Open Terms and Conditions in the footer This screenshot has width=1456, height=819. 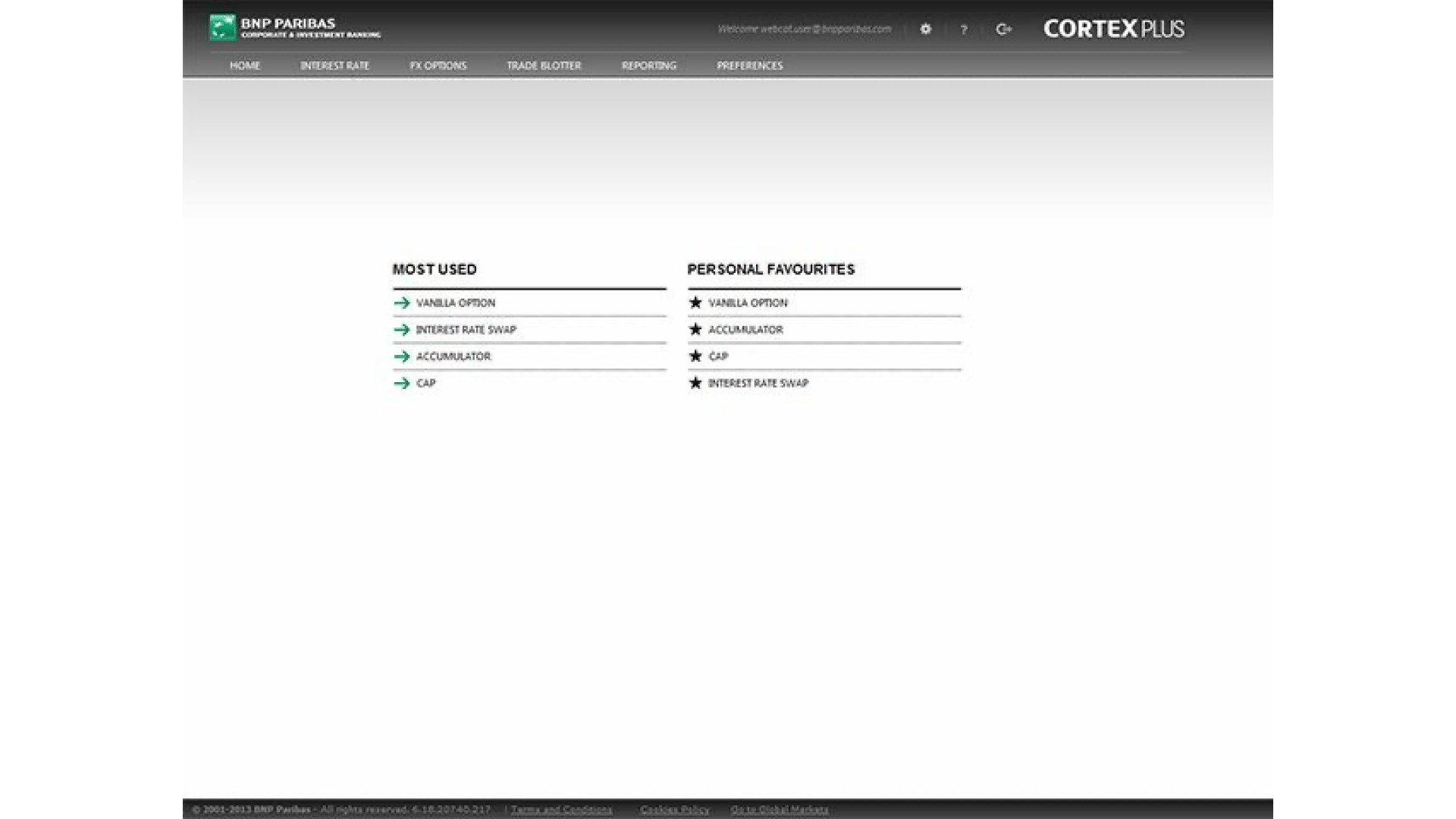(x=560, y=809)
